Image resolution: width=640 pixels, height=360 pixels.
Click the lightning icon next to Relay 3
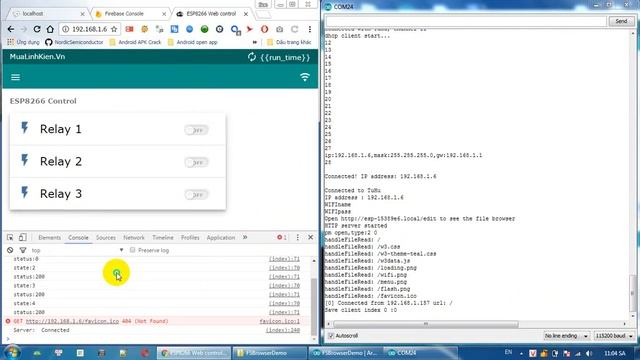25,193
